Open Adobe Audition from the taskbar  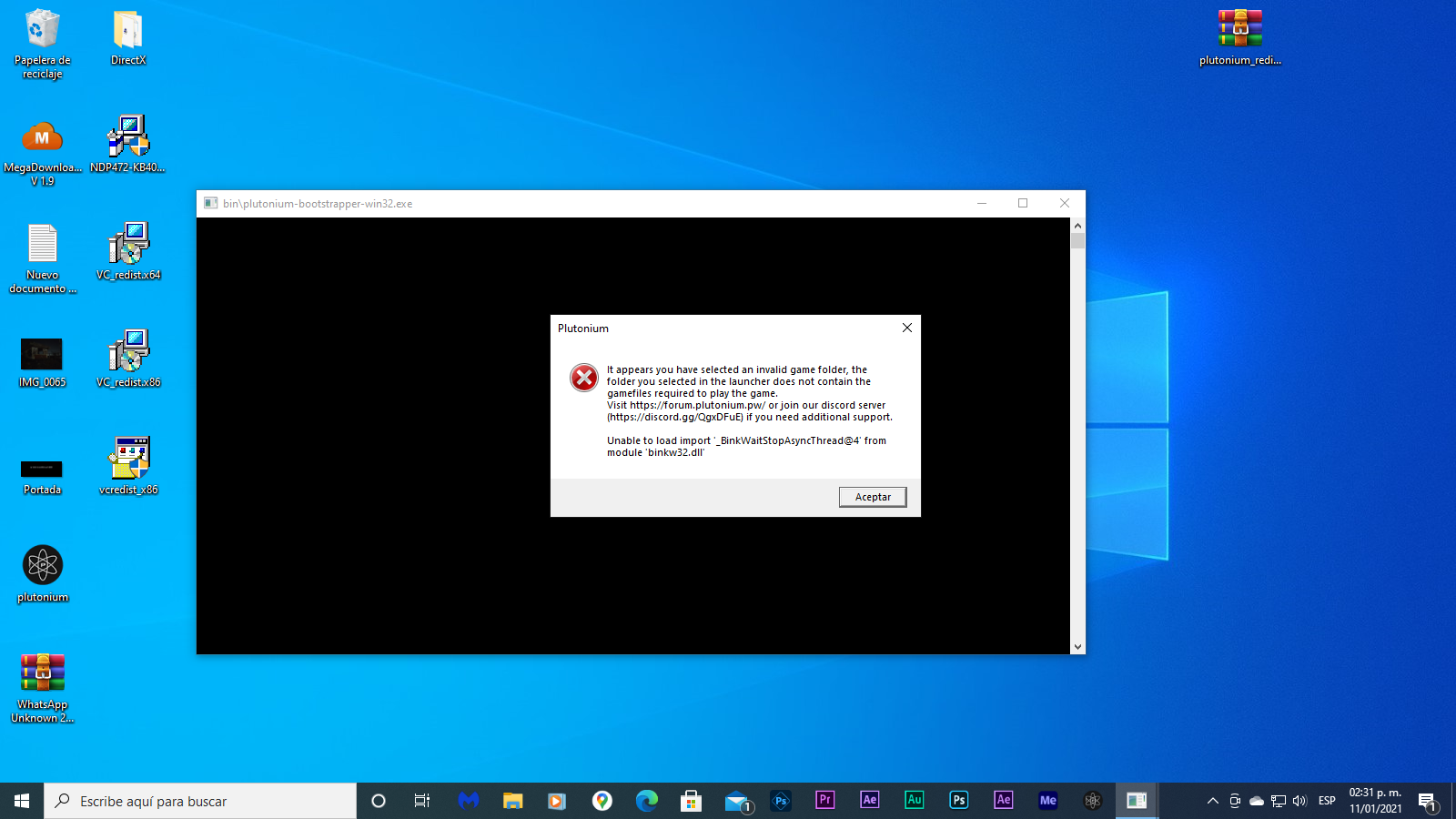[914, 801]
